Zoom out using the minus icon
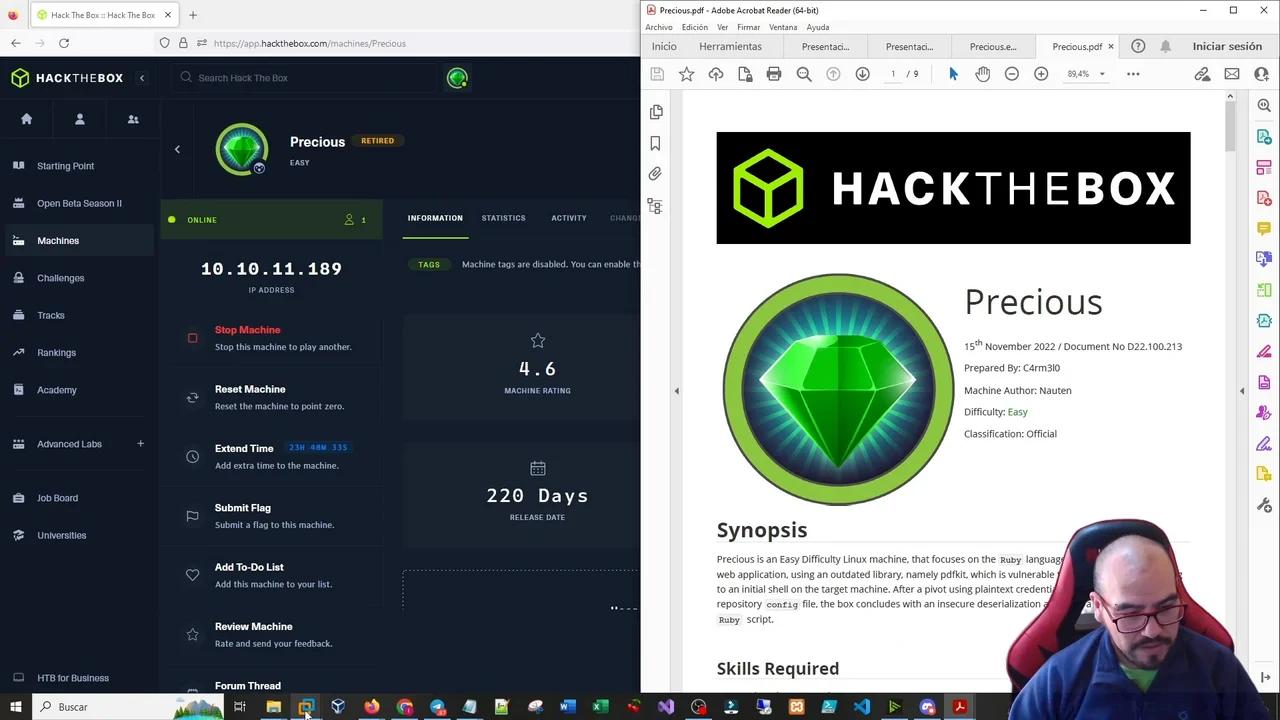 pos(1011,73)
